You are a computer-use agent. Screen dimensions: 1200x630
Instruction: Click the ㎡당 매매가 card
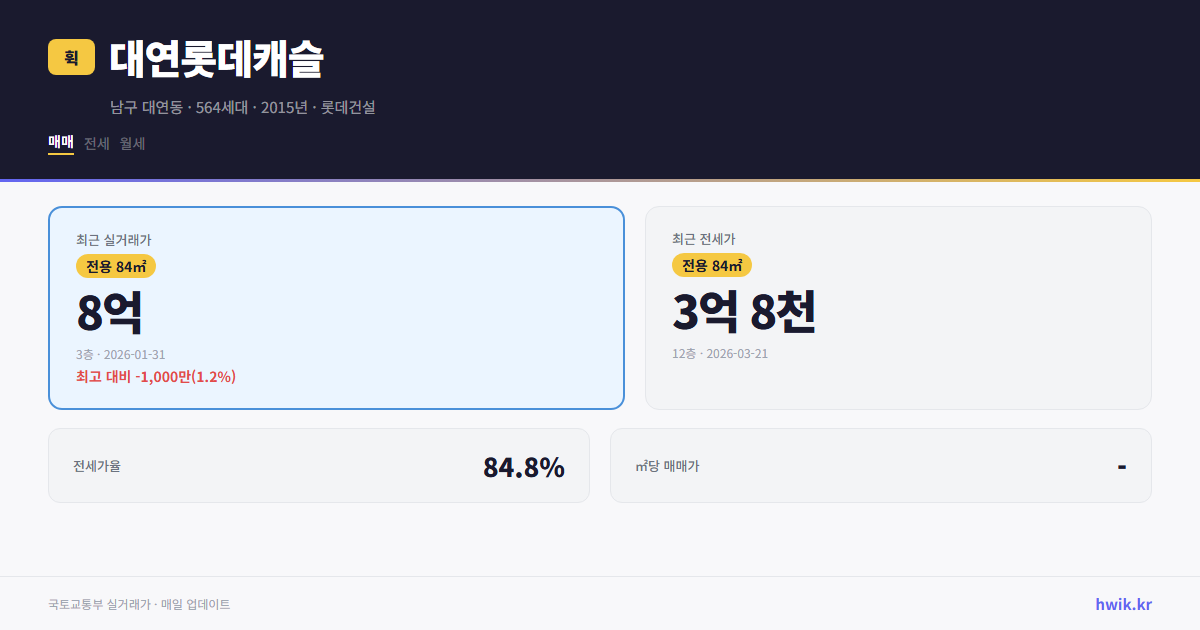click(x=879, y=465)
